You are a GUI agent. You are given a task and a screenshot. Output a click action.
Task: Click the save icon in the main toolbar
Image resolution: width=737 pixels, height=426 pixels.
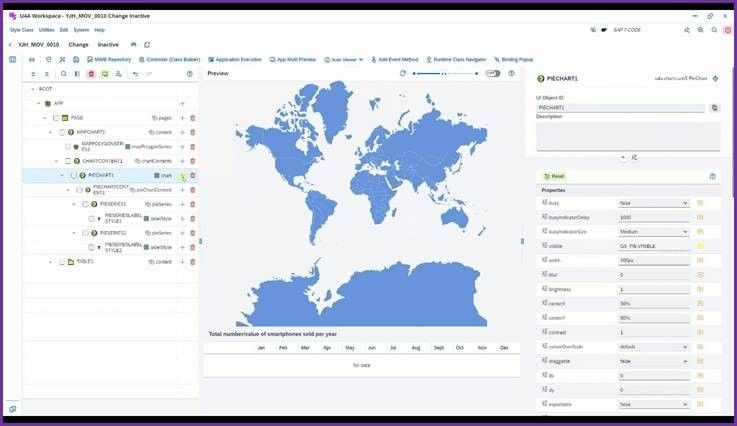(76, 60)
